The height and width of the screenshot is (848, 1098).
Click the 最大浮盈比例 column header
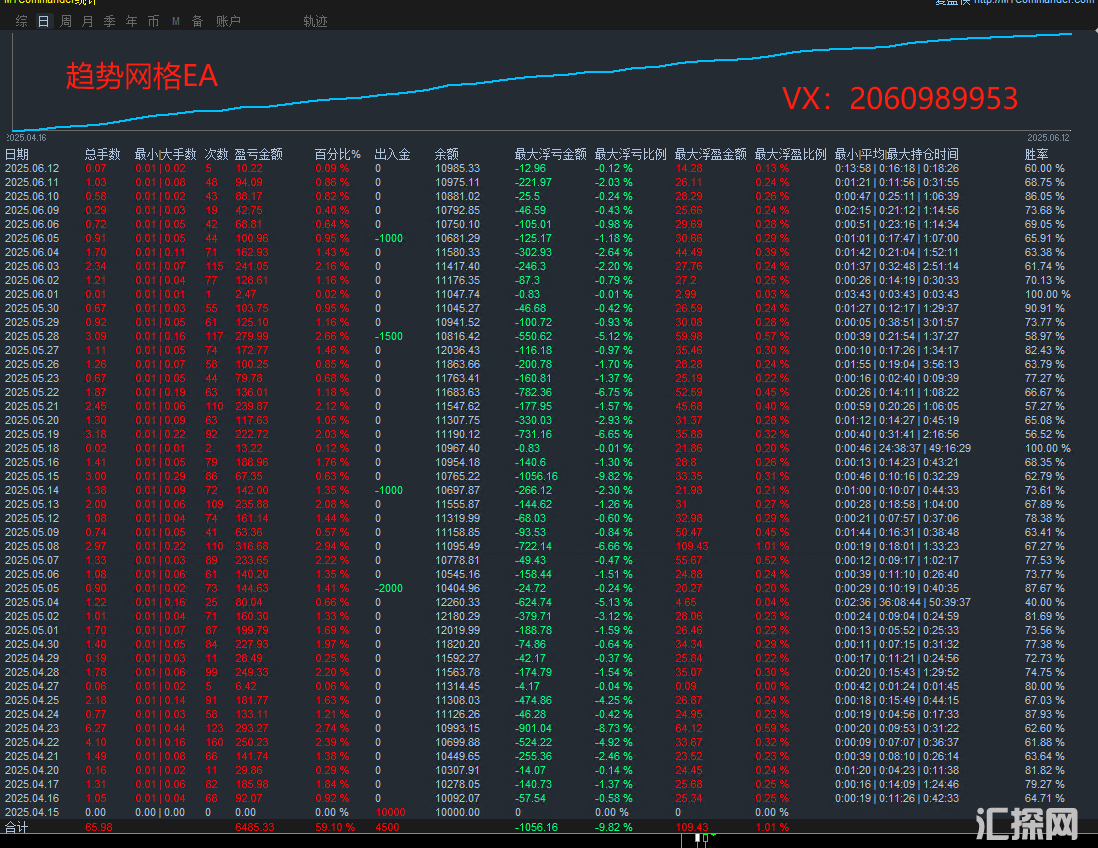[x=791, y=154]
